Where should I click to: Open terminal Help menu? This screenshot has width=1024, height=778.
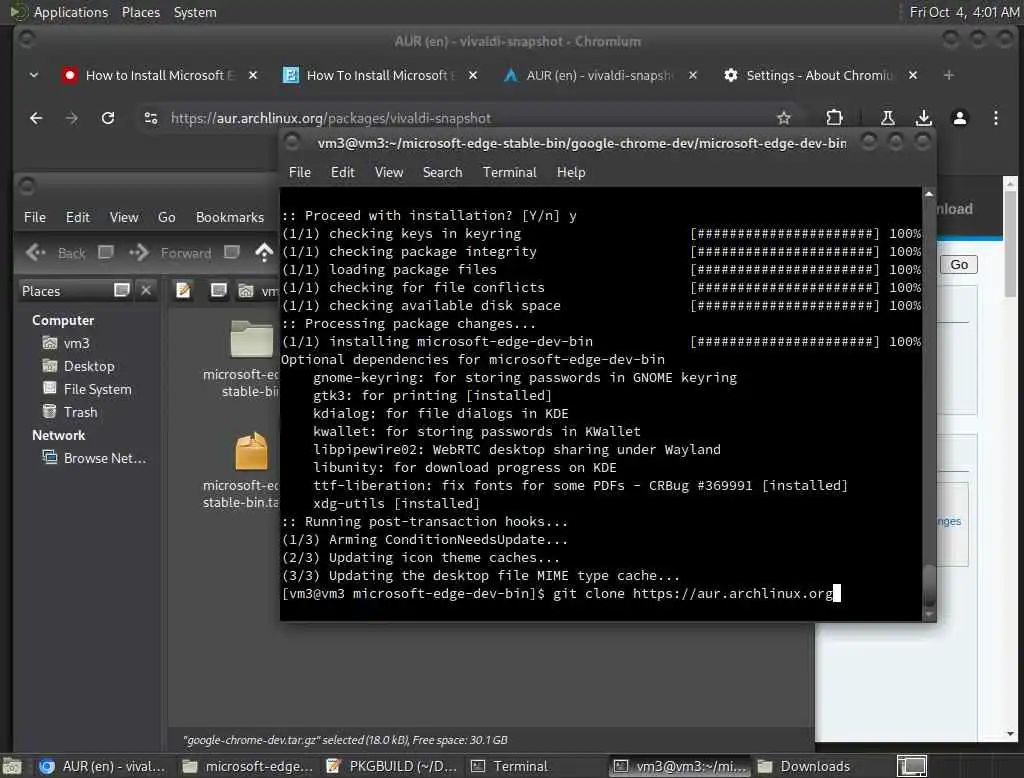571,172
